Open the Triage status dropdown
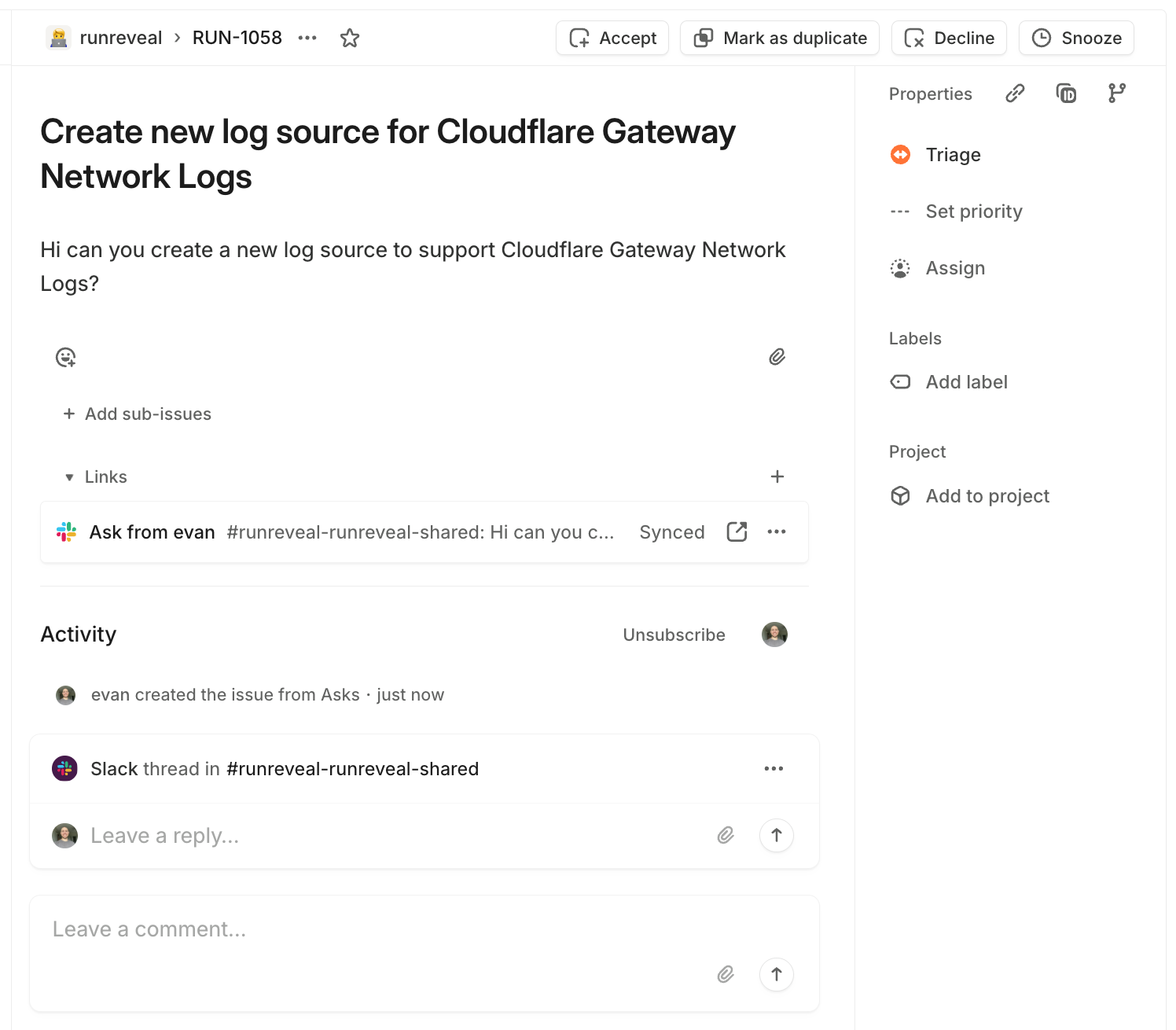The width and height of the screenshot is (1176, 1030). point(952,155)
